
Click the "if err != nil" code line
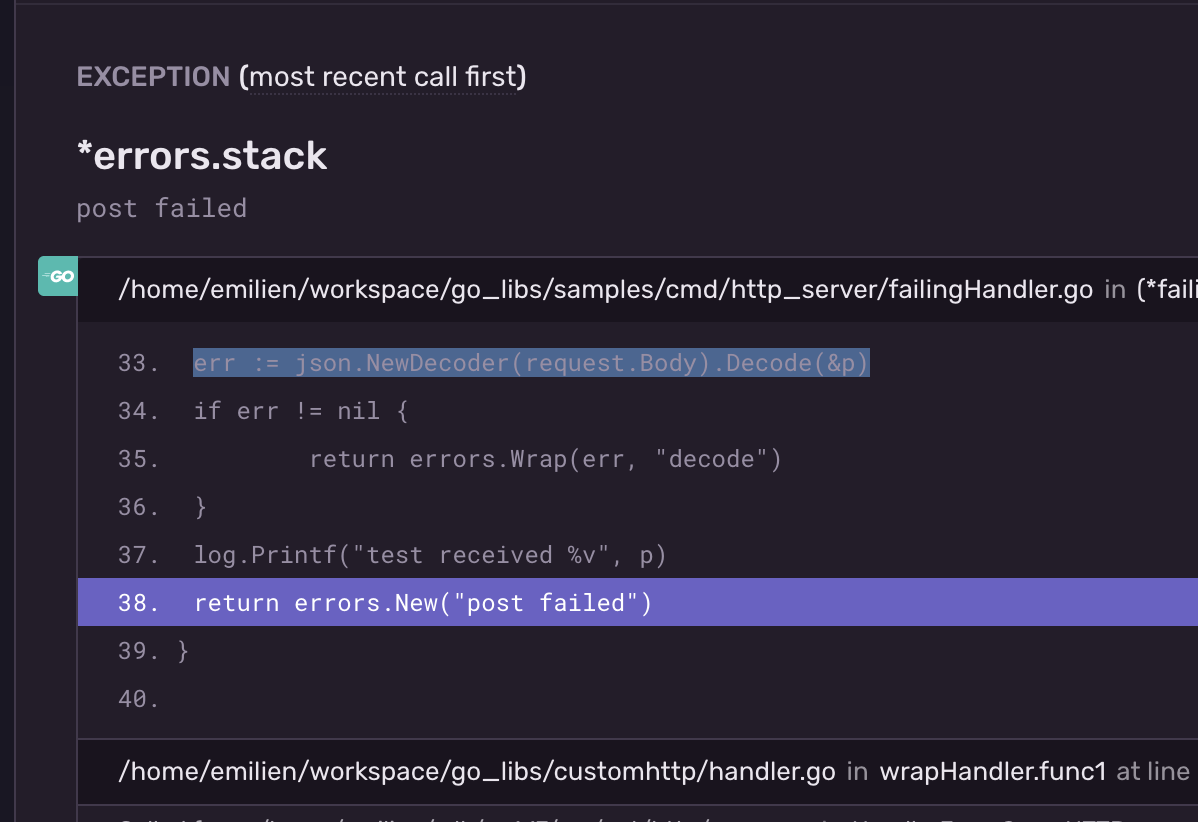[301, 411]
